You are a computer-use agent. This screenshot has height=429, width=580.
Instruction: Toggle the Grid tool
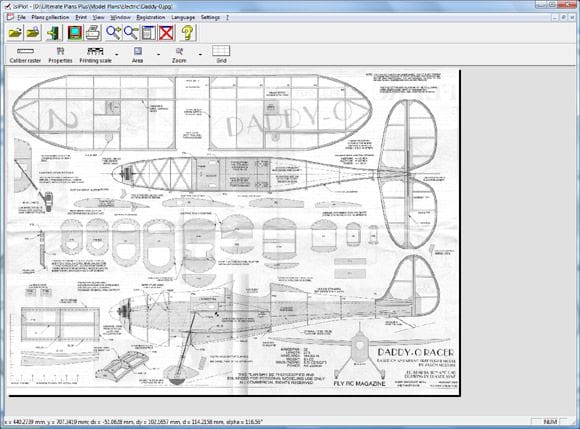[x=221, y=55]
